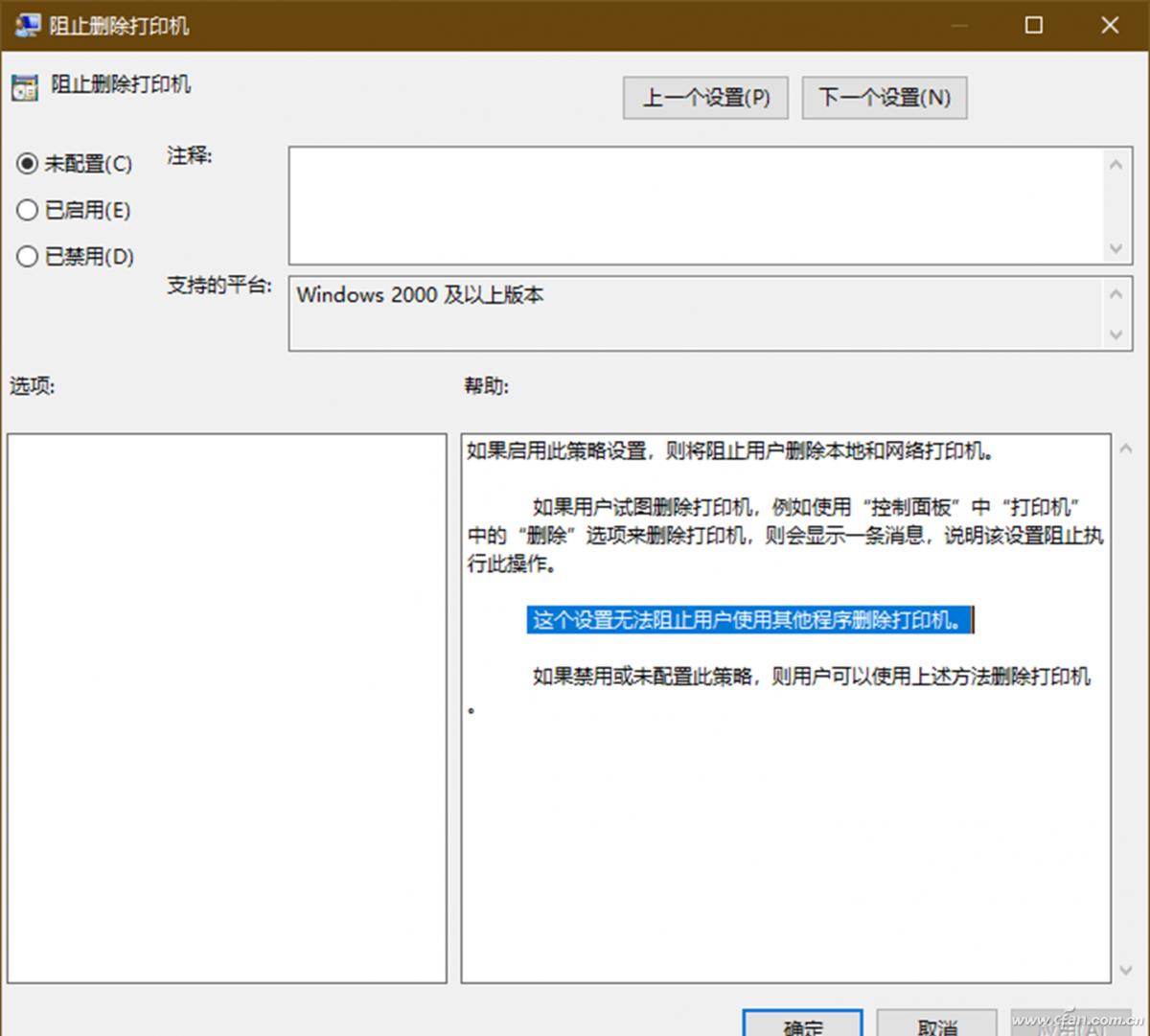Click the Windows 2000 及以上版本 platform text
This screenshot has width=1150, height=1036.
420,295
